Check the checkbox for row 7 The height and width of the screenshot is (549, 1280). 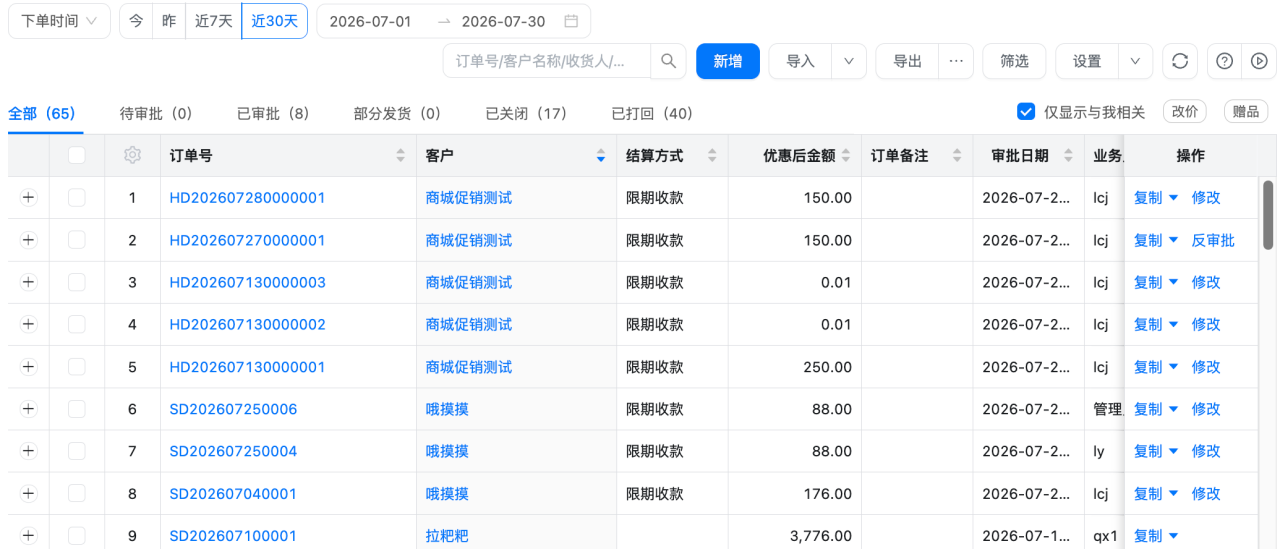[77, 451]
